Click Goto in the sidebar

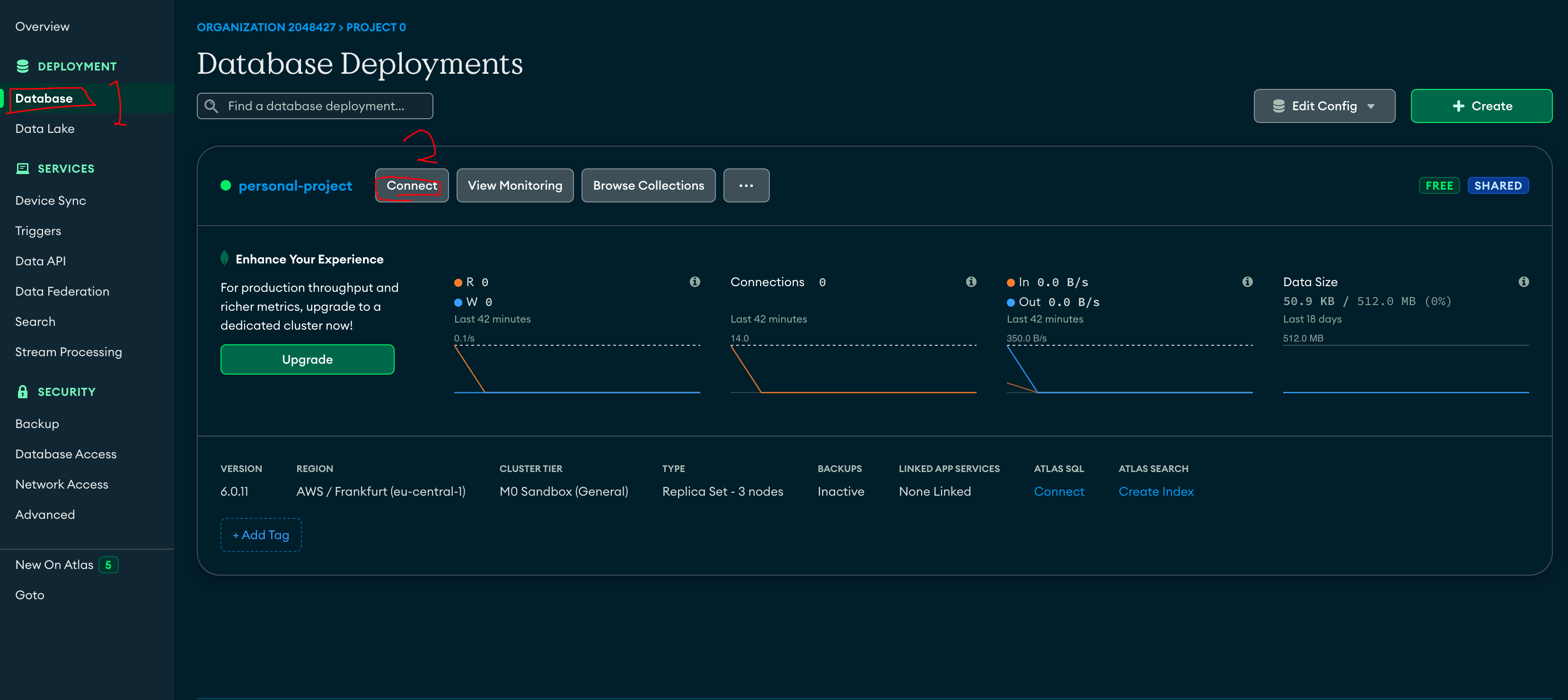pos(30,595)
